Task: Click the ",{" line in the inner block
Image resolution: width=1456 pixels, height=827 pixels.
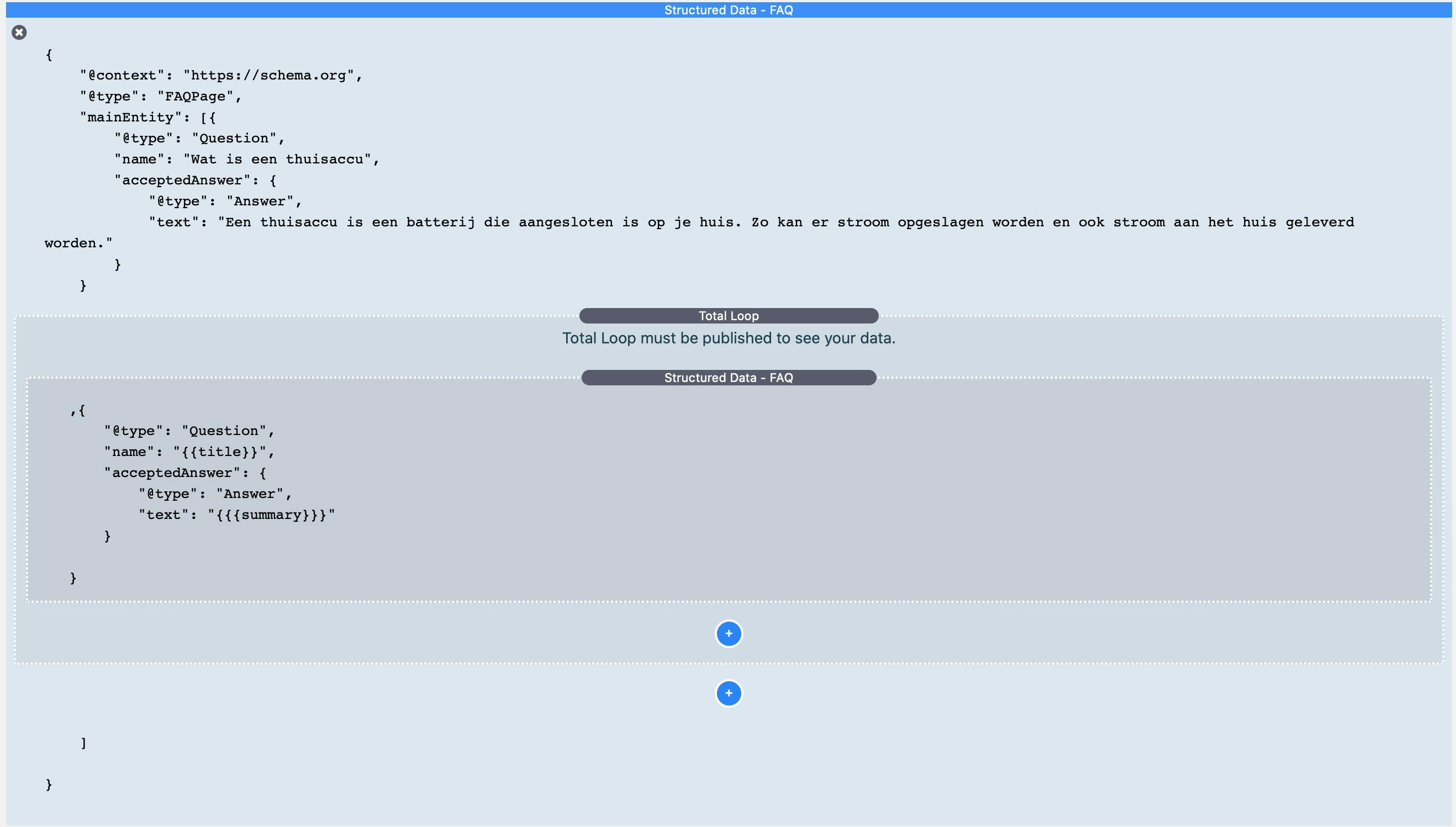Action: click(x=78, y=410)
